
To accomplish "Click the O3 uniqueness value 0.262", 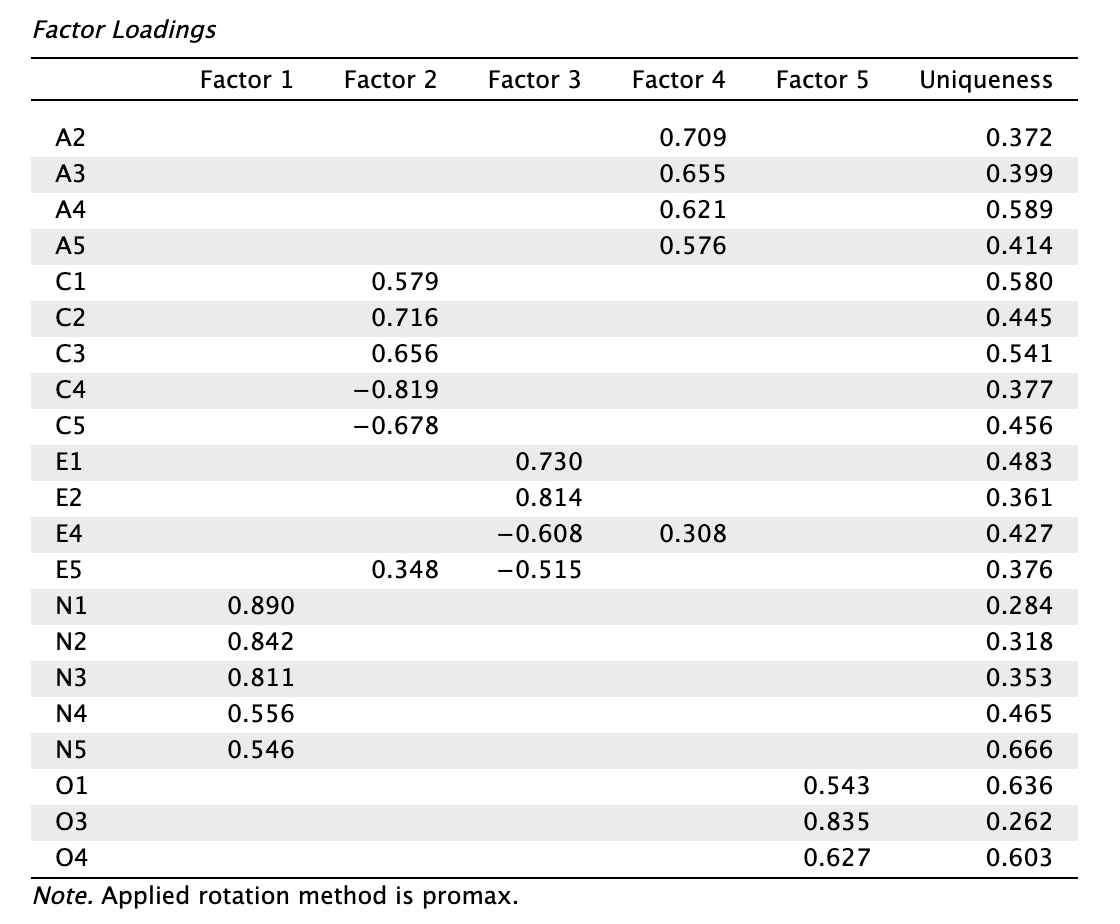I will 1019,821.
